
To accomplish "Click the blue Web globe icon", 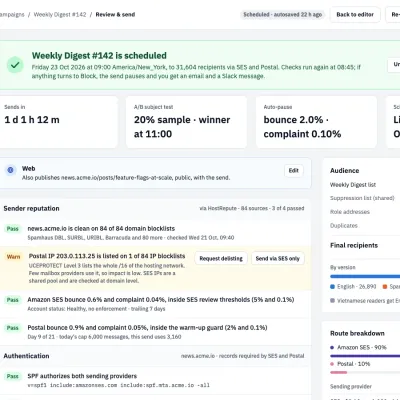I will coord(10,170).
